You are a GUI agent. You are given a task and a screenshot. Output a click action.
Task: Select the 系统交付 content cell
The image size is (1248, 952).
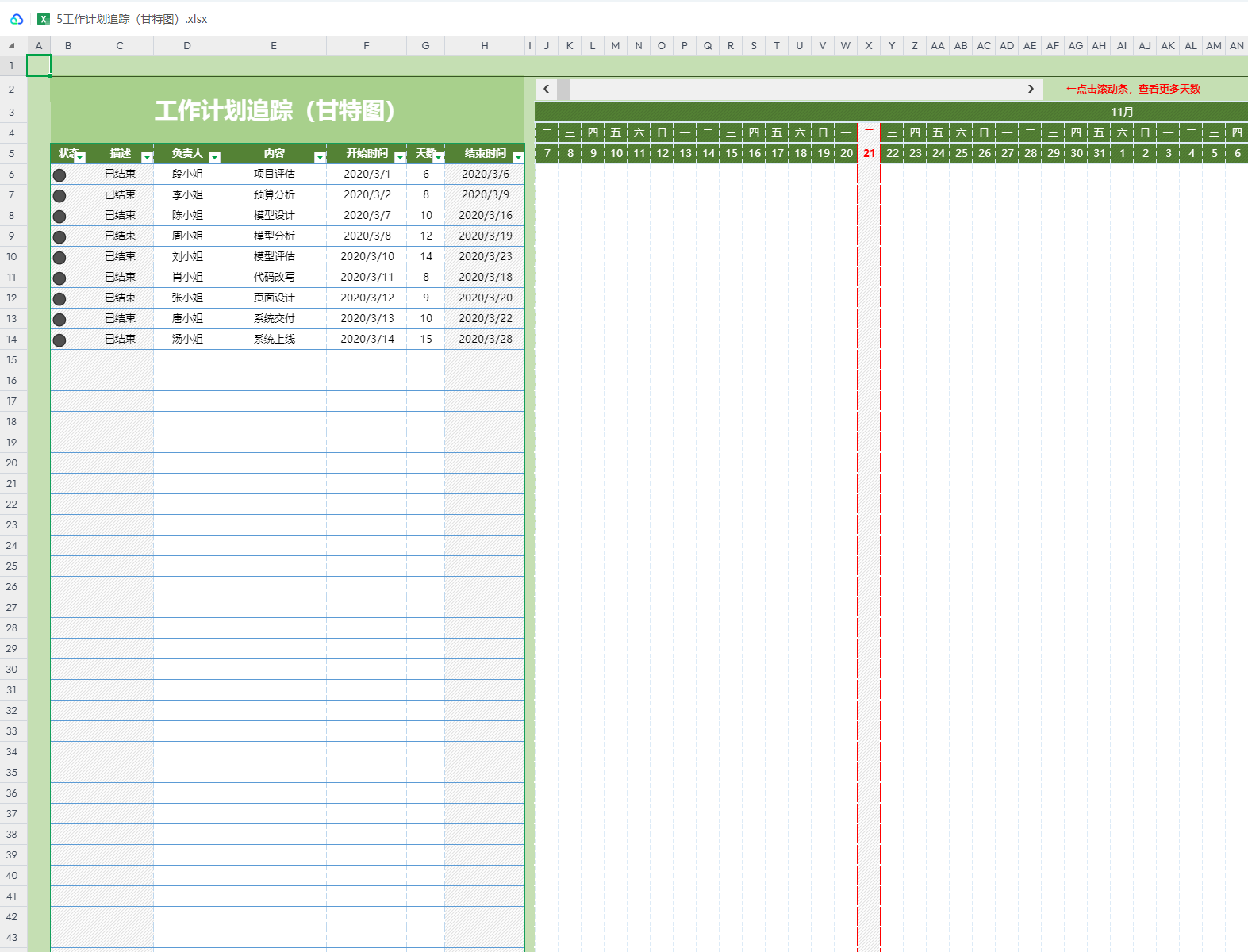274,318
